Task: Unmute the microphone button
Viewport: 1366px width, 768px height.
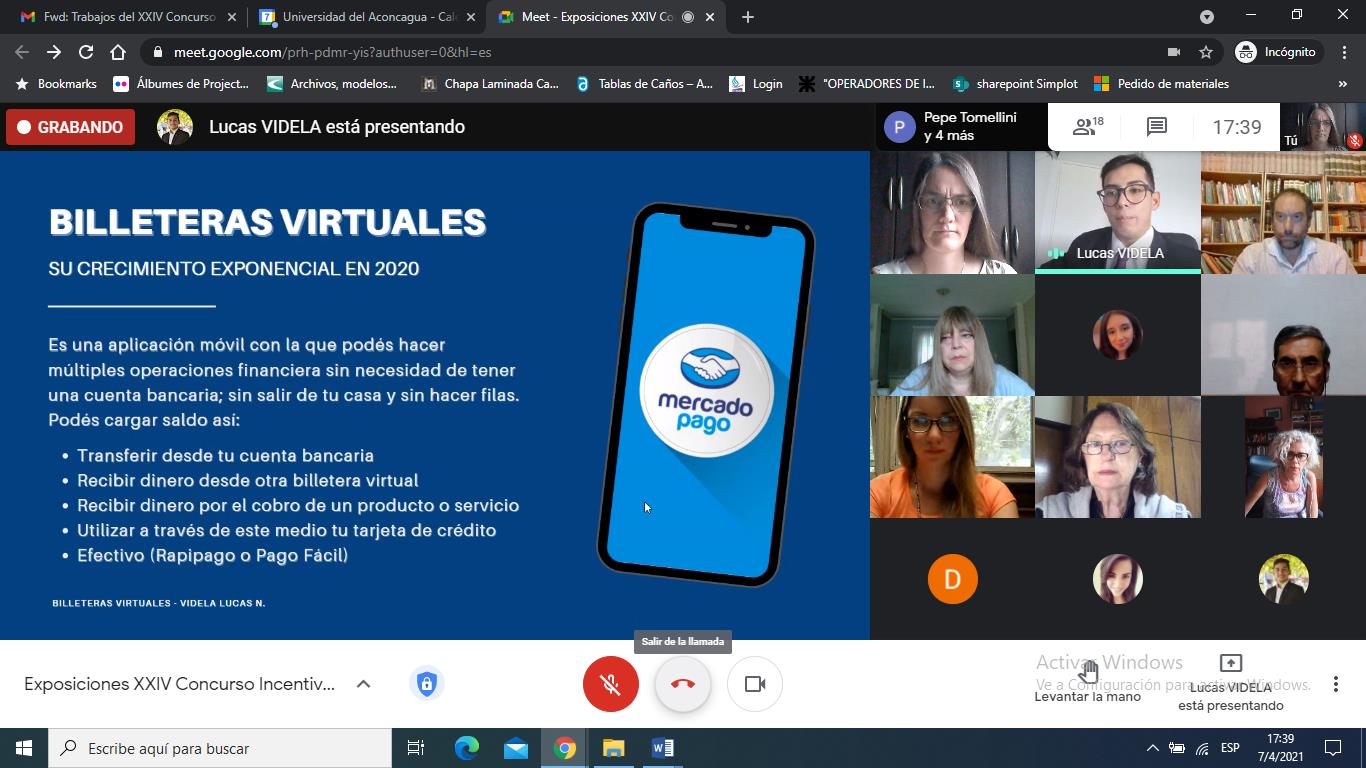Action: [611, 684]
